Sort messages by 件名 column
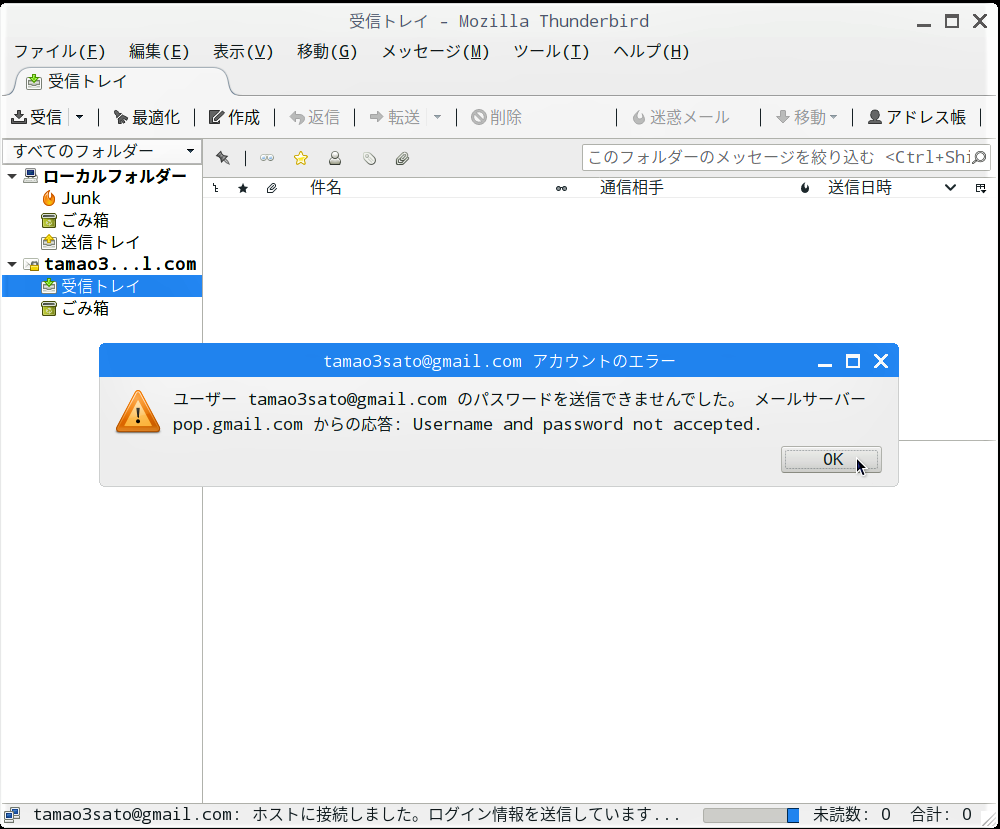Image resolution: width=1000 pixels, height=829 pixels. coord(326,187)
